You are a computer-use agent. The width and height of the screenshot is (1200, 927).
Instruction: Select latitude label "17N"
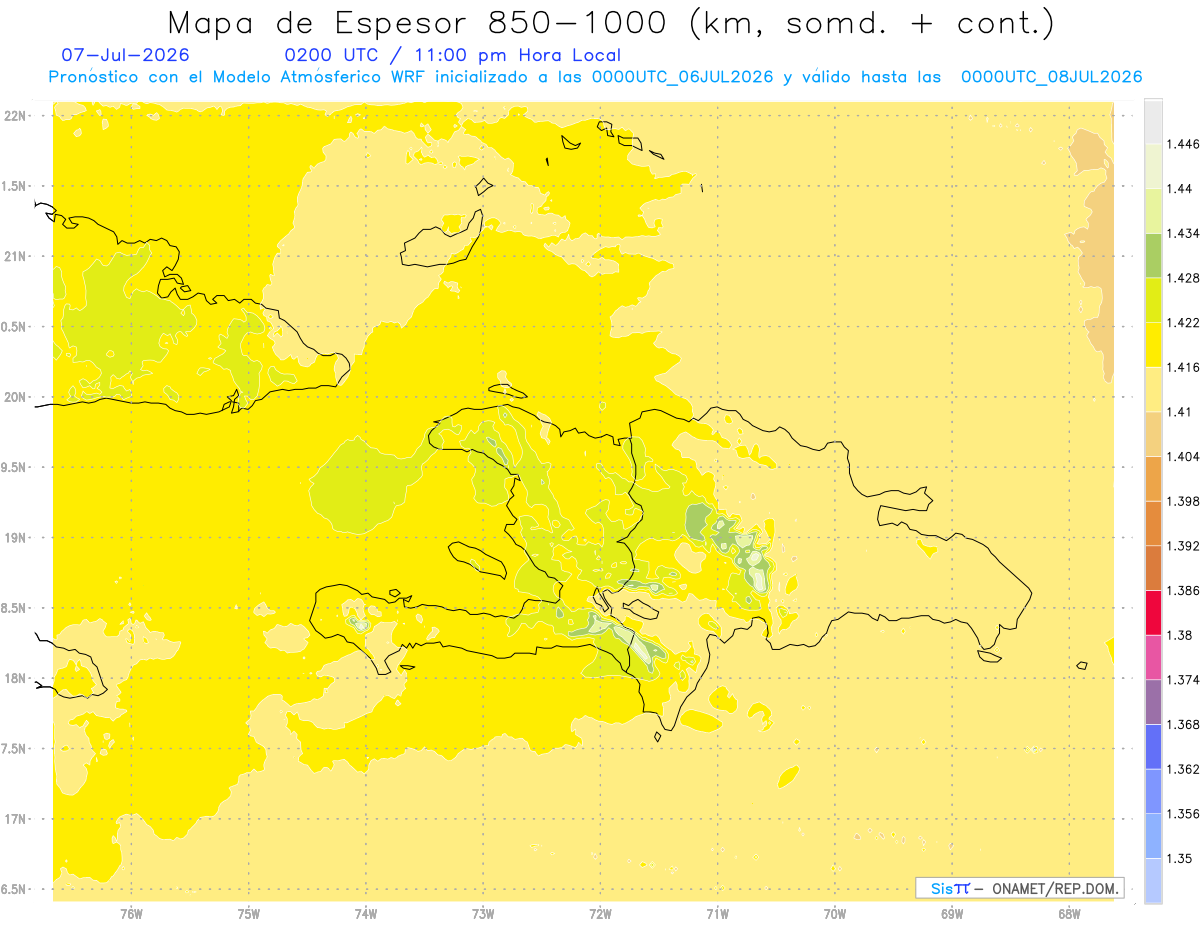(x=14, y=819)
